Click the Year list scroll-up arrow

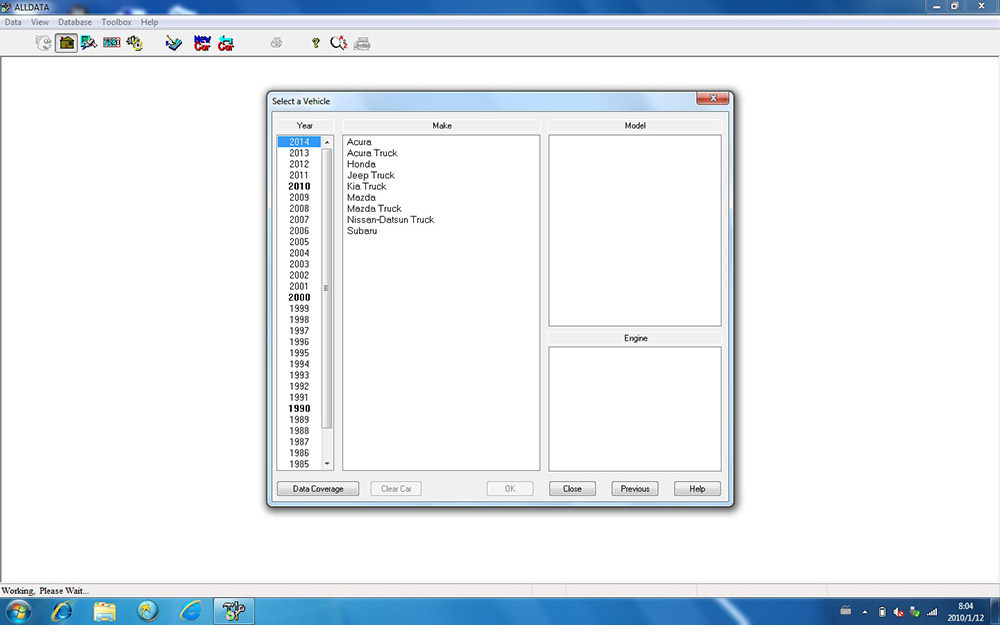[327, 142]
